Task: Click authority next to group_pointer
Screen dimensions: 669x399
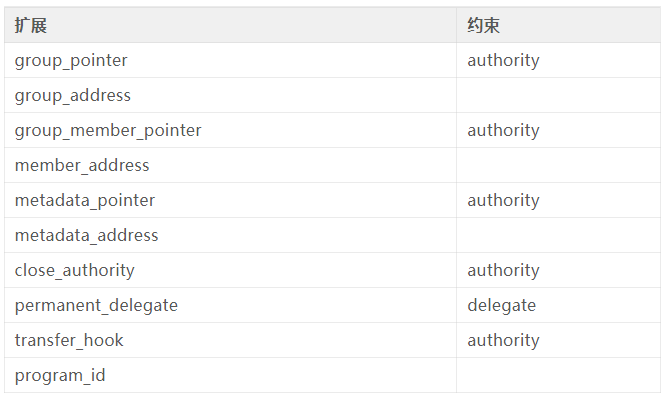Action: pos(503,61)
